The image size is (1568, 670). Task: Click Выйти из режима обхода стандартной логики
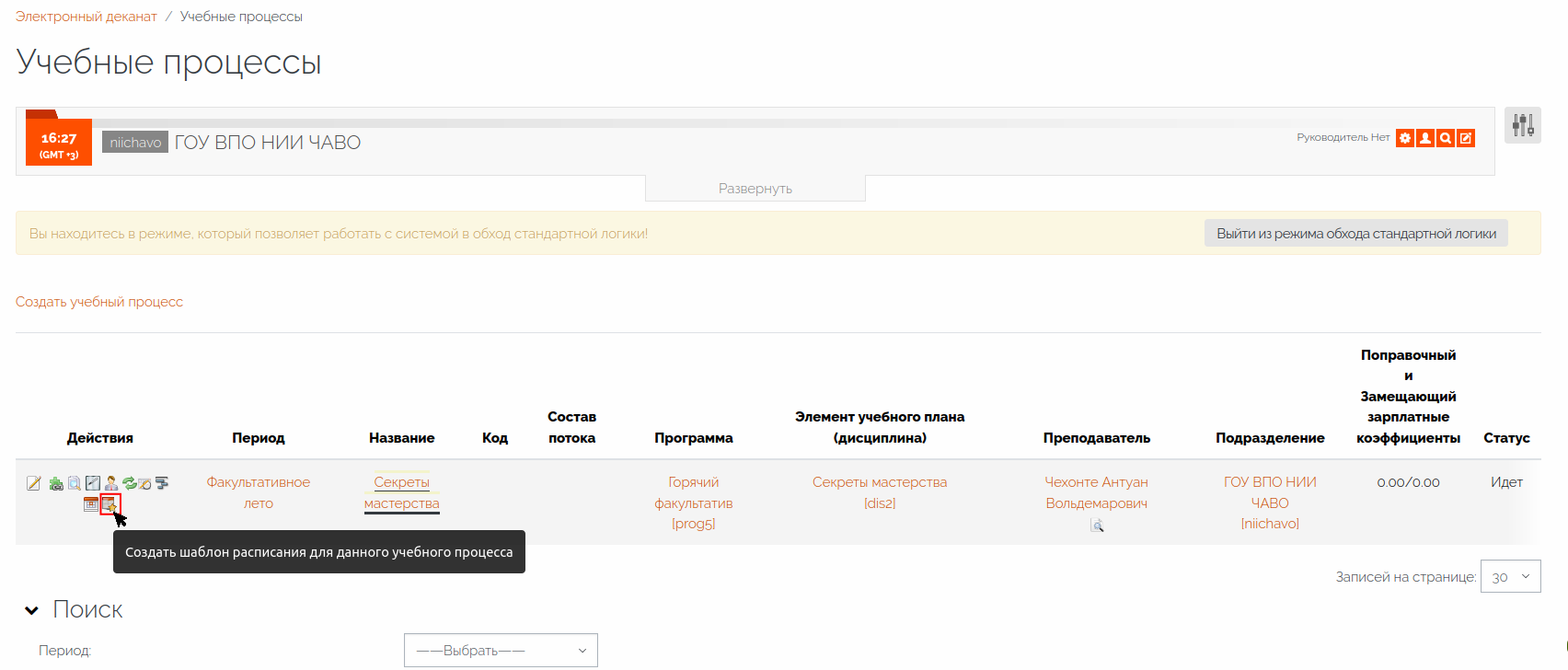pos(1356,234)
